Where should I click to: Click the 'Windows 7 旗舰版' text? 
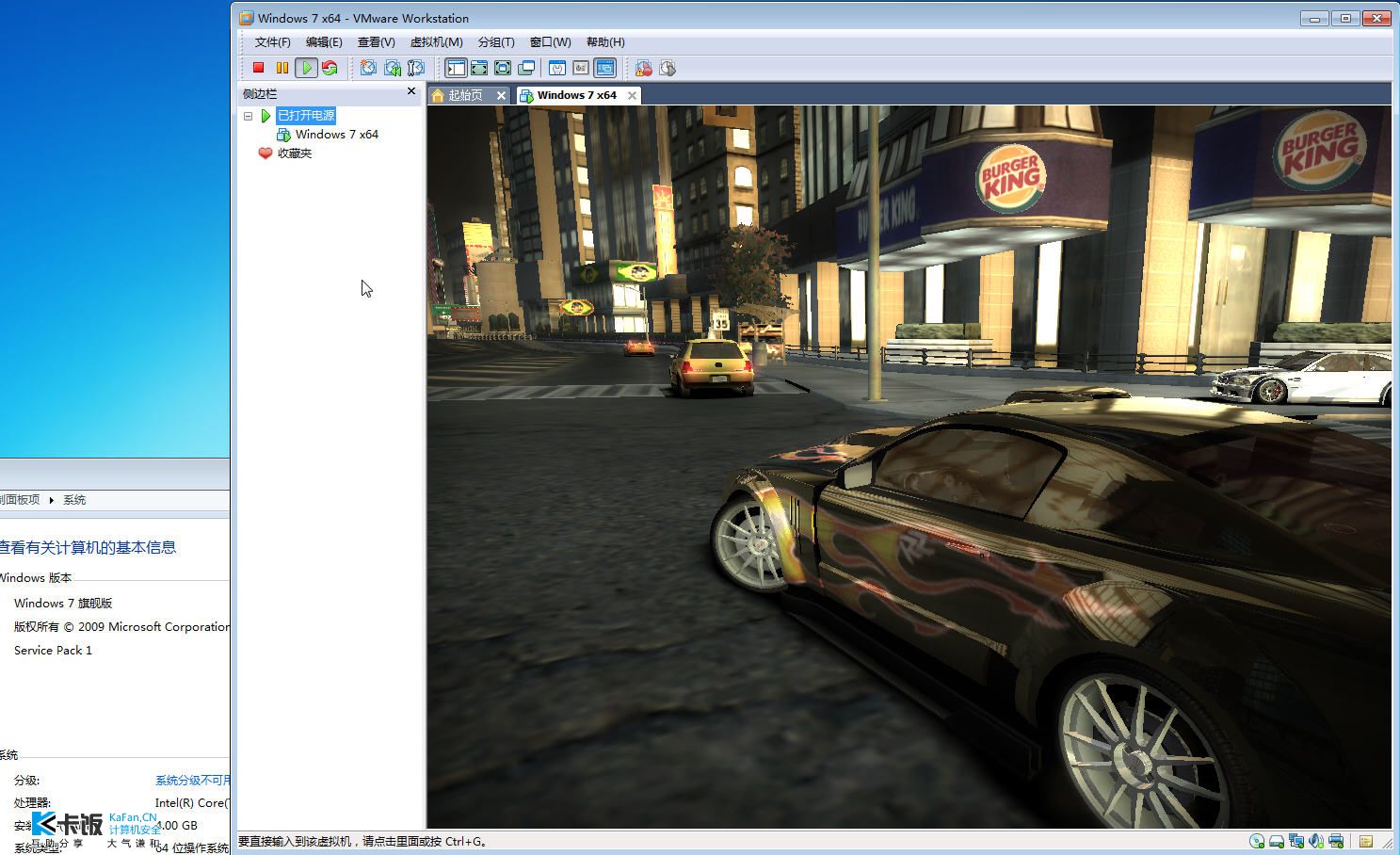click(x=63, y=604)
